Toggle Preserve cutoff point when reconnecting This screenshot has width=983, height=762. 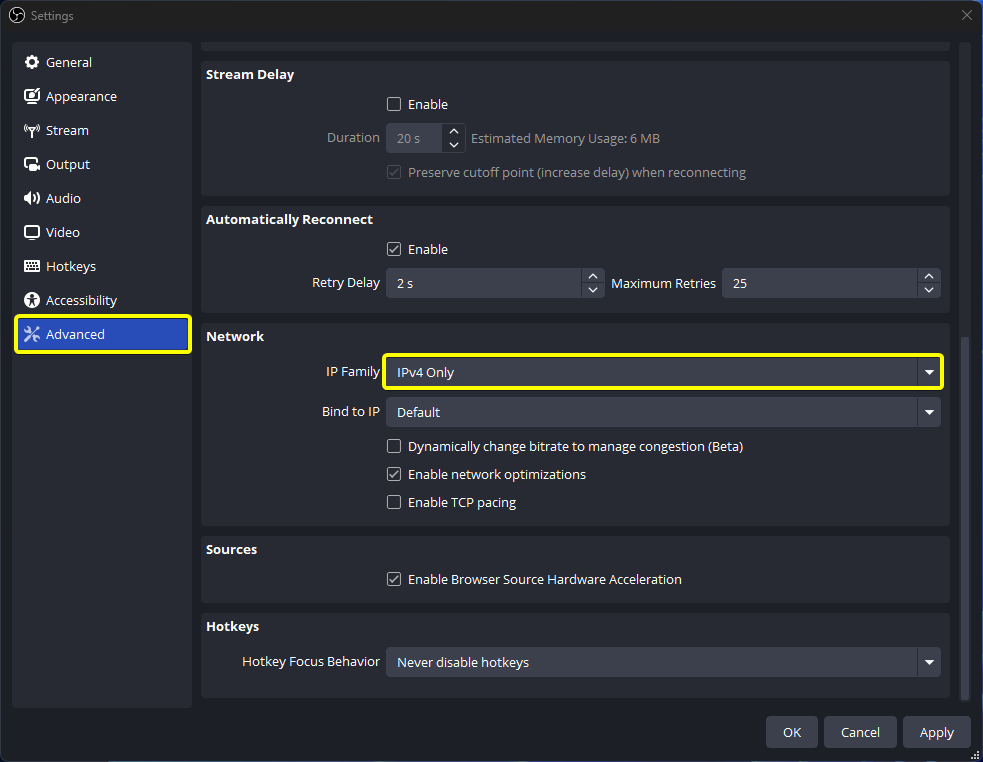(394, 172)
